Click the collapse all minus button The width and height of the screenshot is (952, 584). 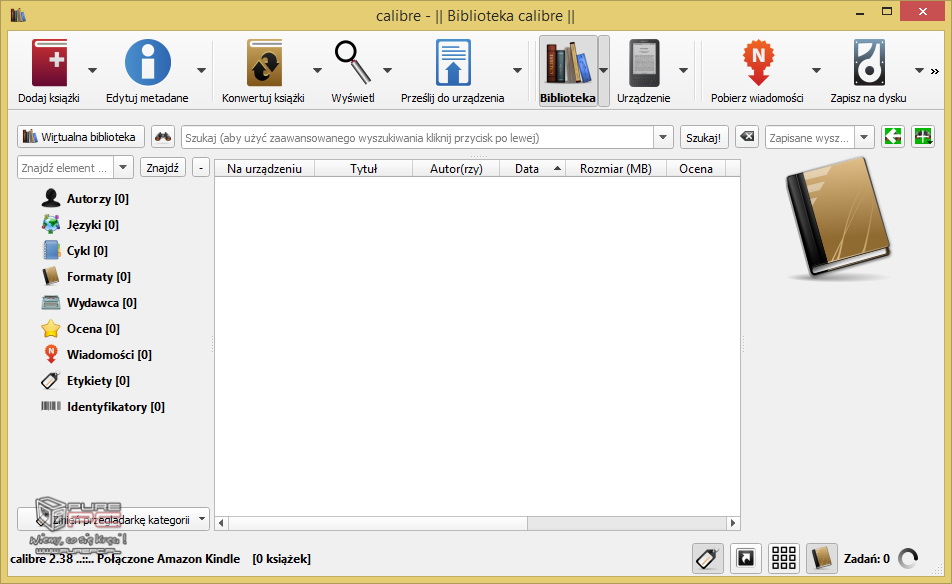click(x=201, y=168)
